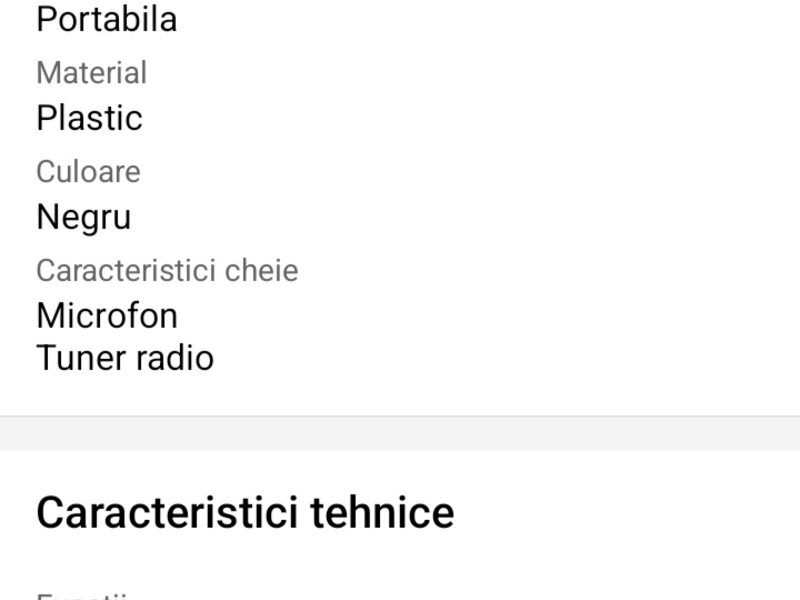
Task: Open the Caracteristici tehnice section heading
Action: (x=245, y=512)
